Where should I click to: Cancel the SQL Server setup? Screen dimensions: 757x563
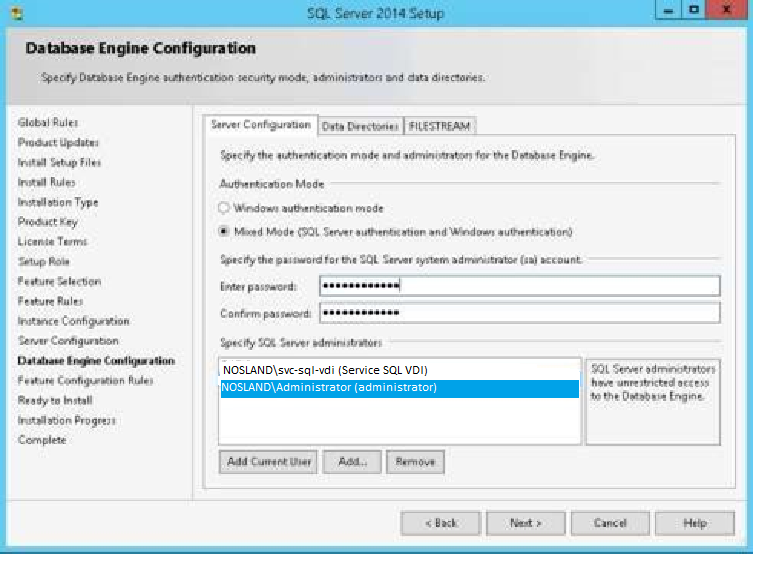tap(610, 523)
